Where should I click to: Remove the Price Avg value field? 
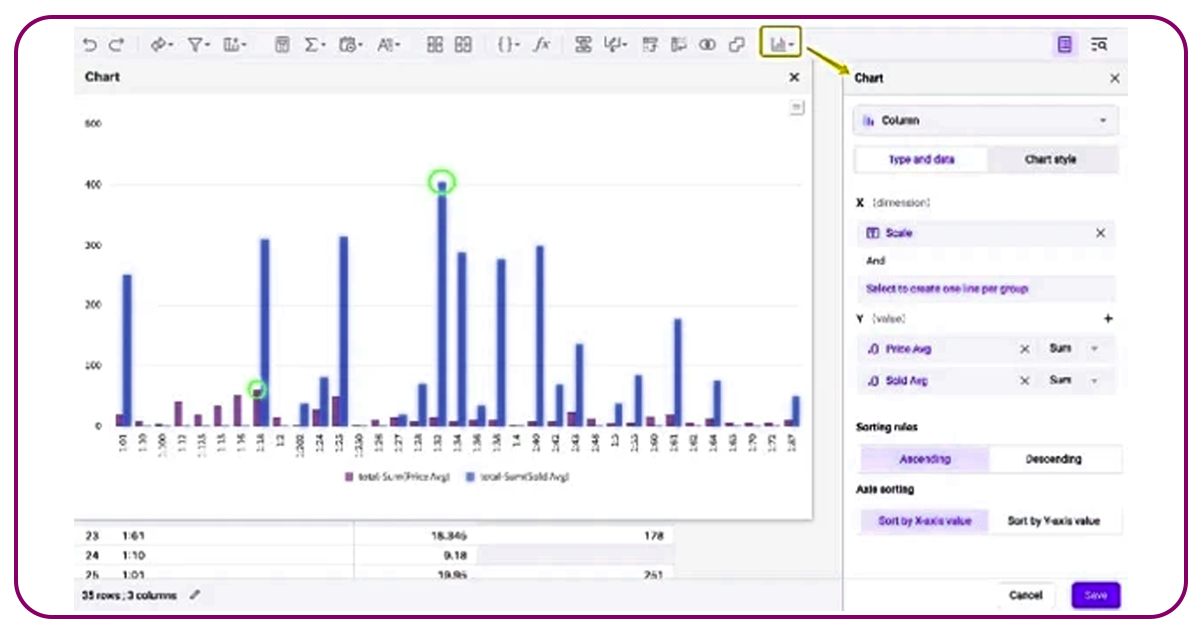point(1024,349)
